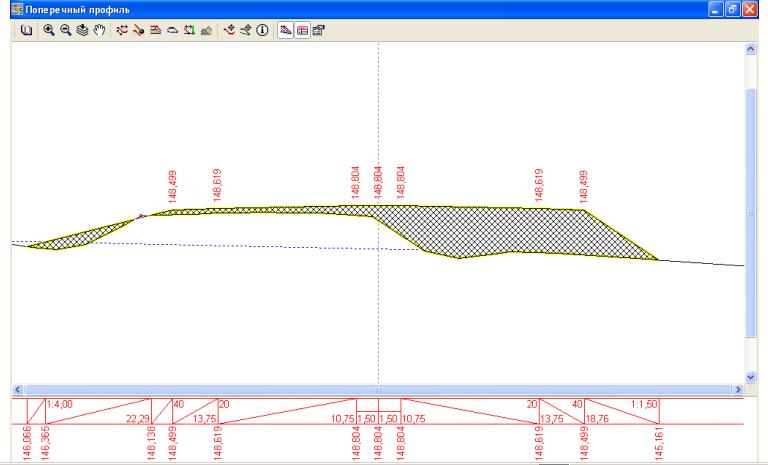This screenshot has height=465, width=768.
Task: Click the green terrain surface icon
Action: 206,31
